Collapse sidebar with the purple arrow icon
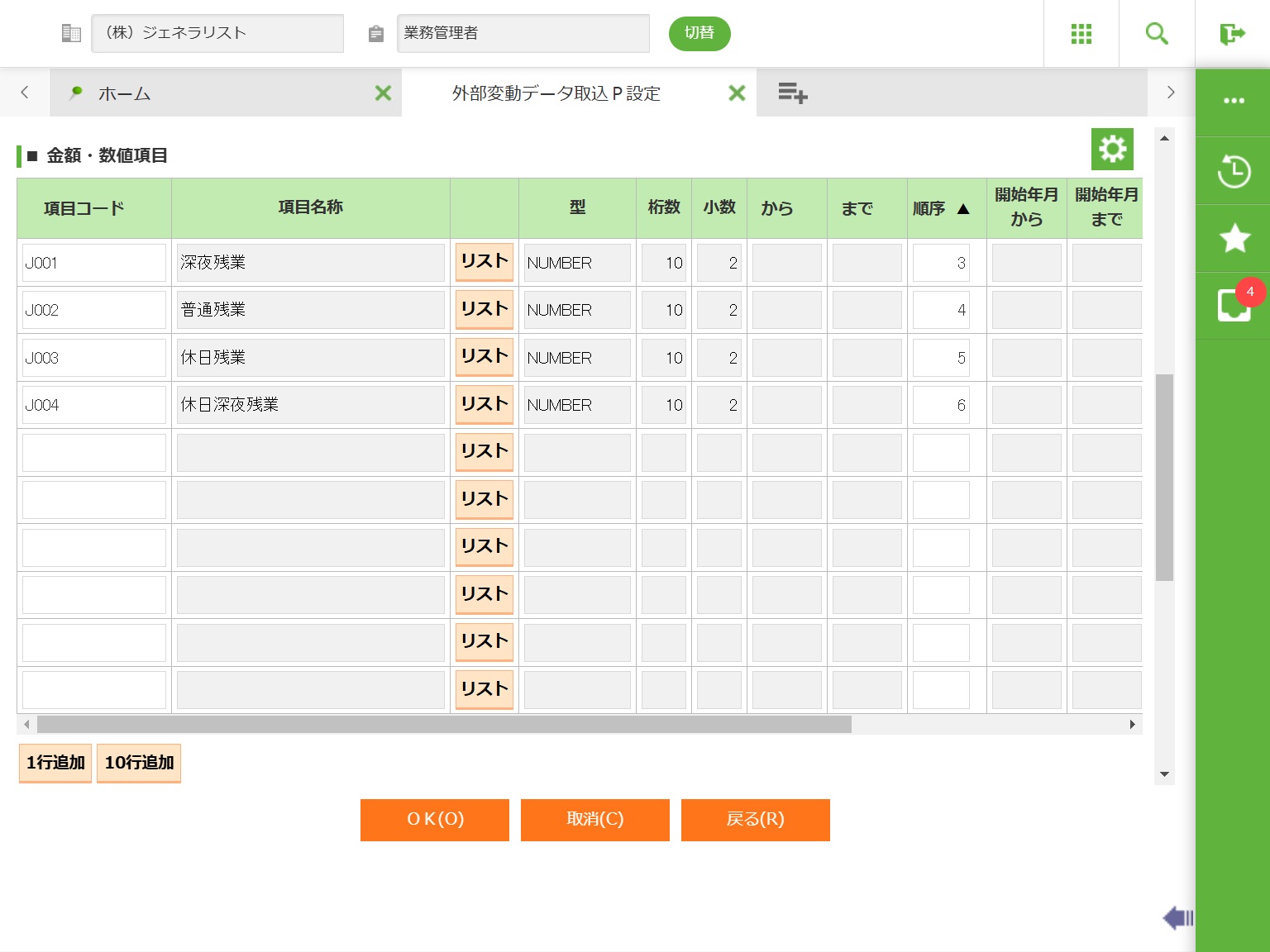 (x=1177, y=917)
